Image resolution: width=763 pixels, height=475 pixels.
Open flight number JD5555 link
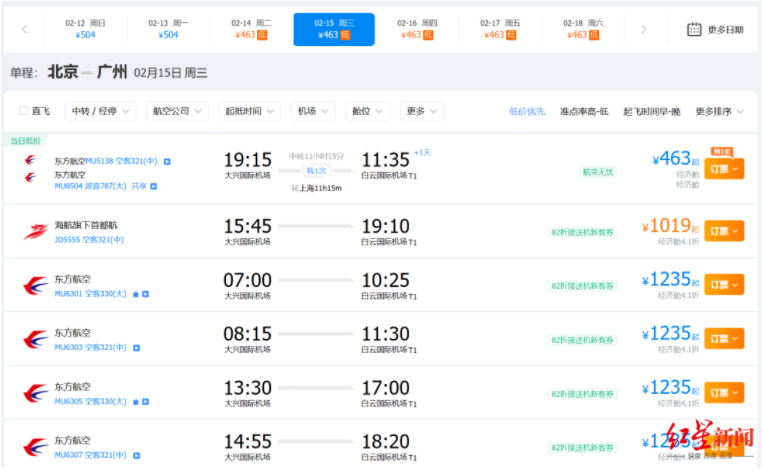67,240
